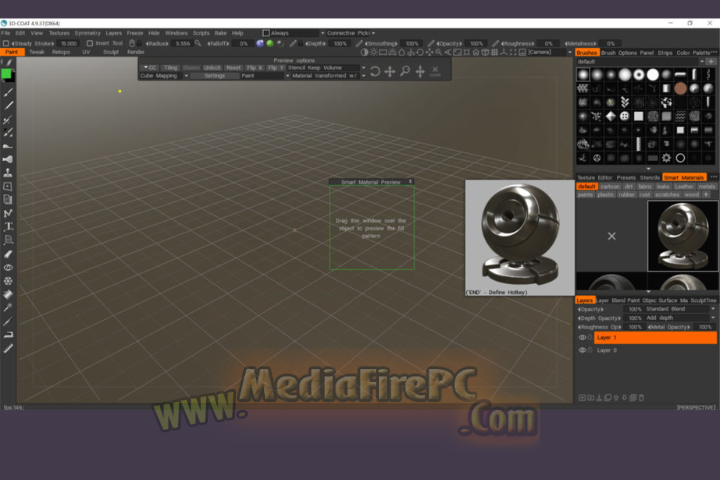This screenshot has height=480, width=720.
Task: Click the zoom magnifier in camera toolbar
Action: coord(439,52)
